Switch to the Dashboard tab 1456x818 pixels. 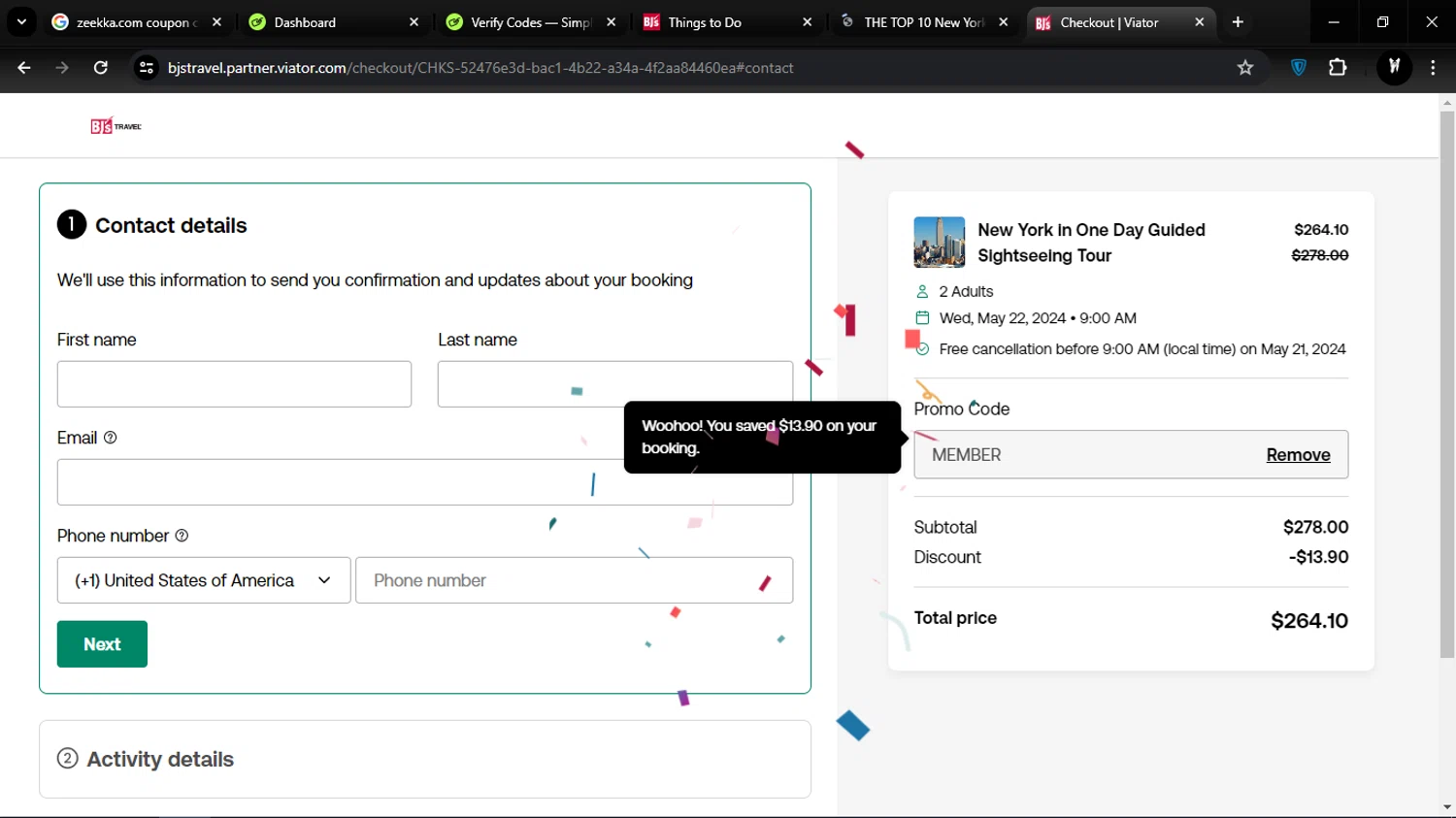335,22
